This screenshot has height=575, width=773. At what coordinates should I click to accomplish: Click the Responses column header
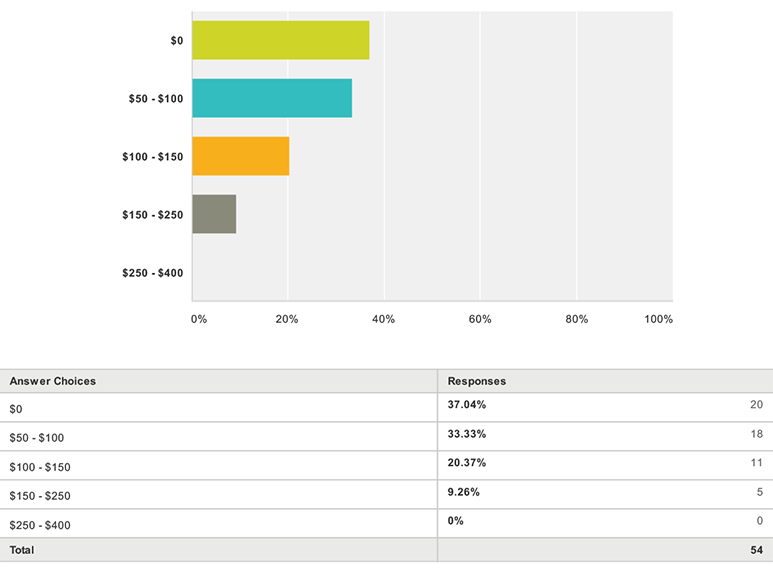[x=477, y=381]
